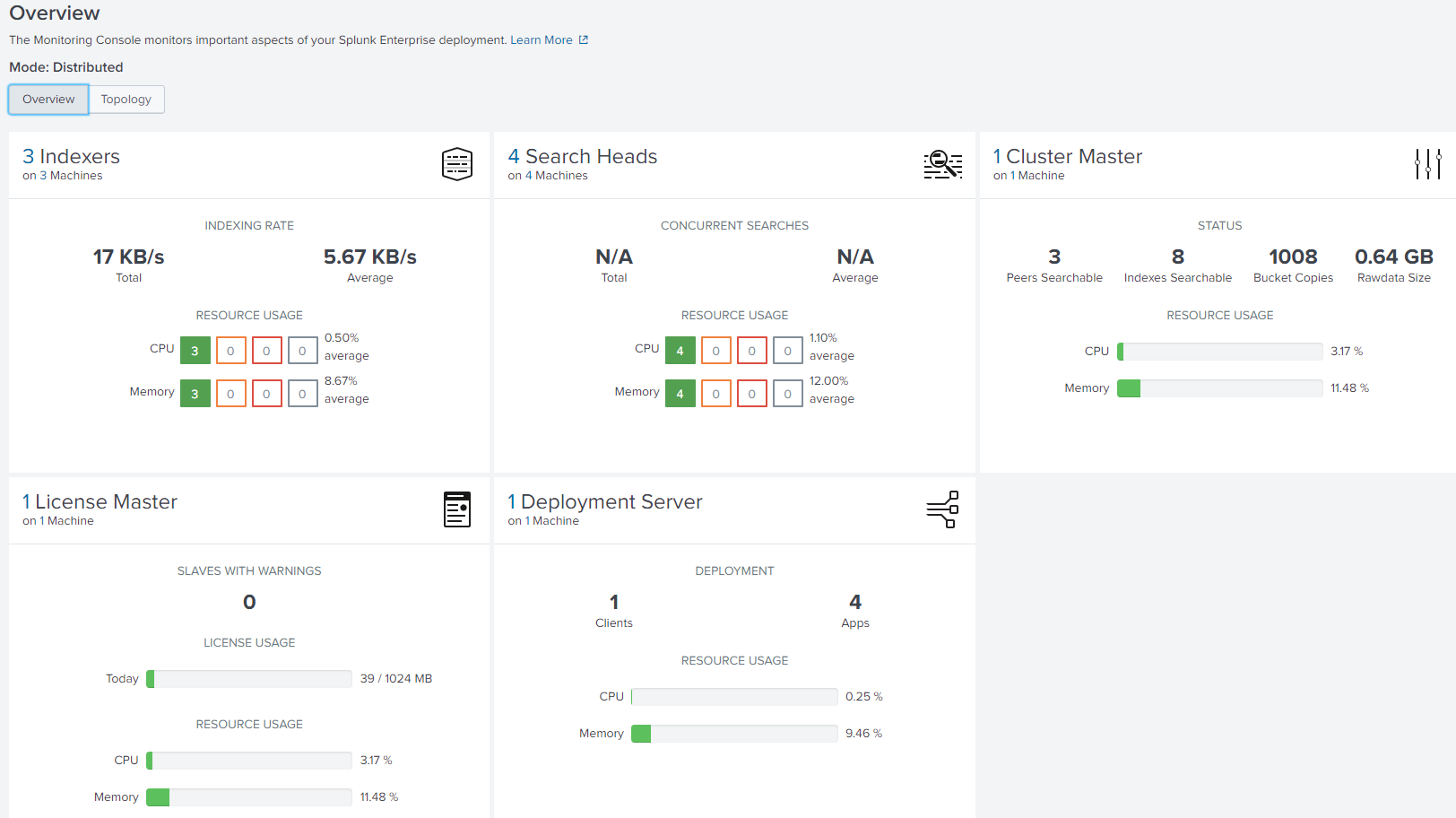Screen dimensions: 1456x818
Task: Click gray Indexers Memory box
Action: (x=303, y=394)
